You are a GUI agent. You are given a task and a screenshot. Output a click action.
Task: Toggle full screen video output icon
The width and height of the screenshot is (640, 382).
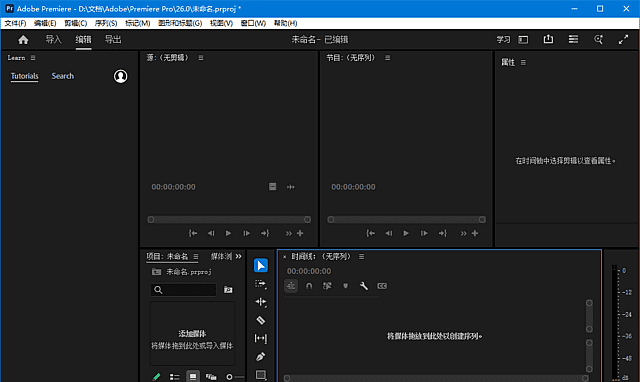623,40
